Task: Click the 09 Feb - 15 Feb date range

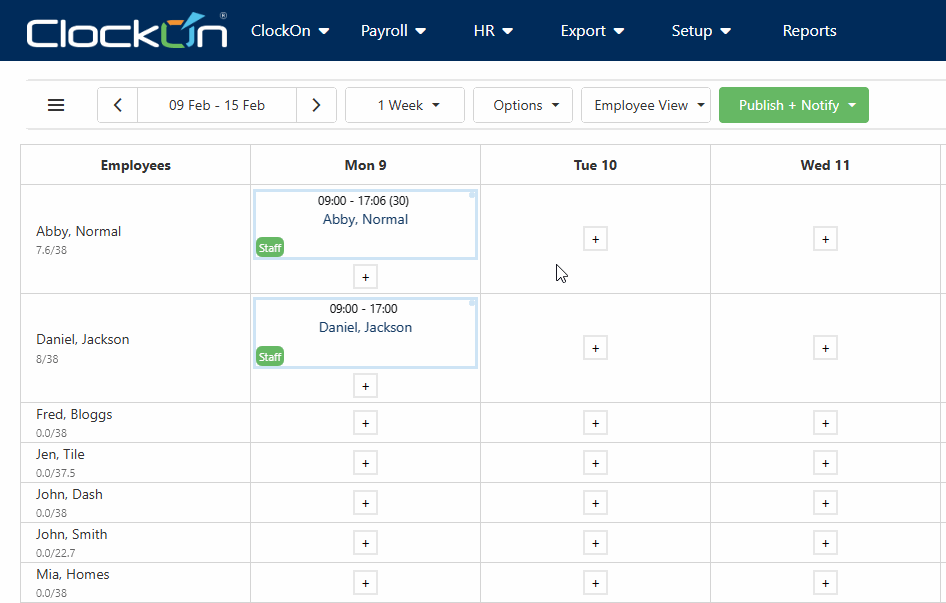Action: [x=217, y=105]
